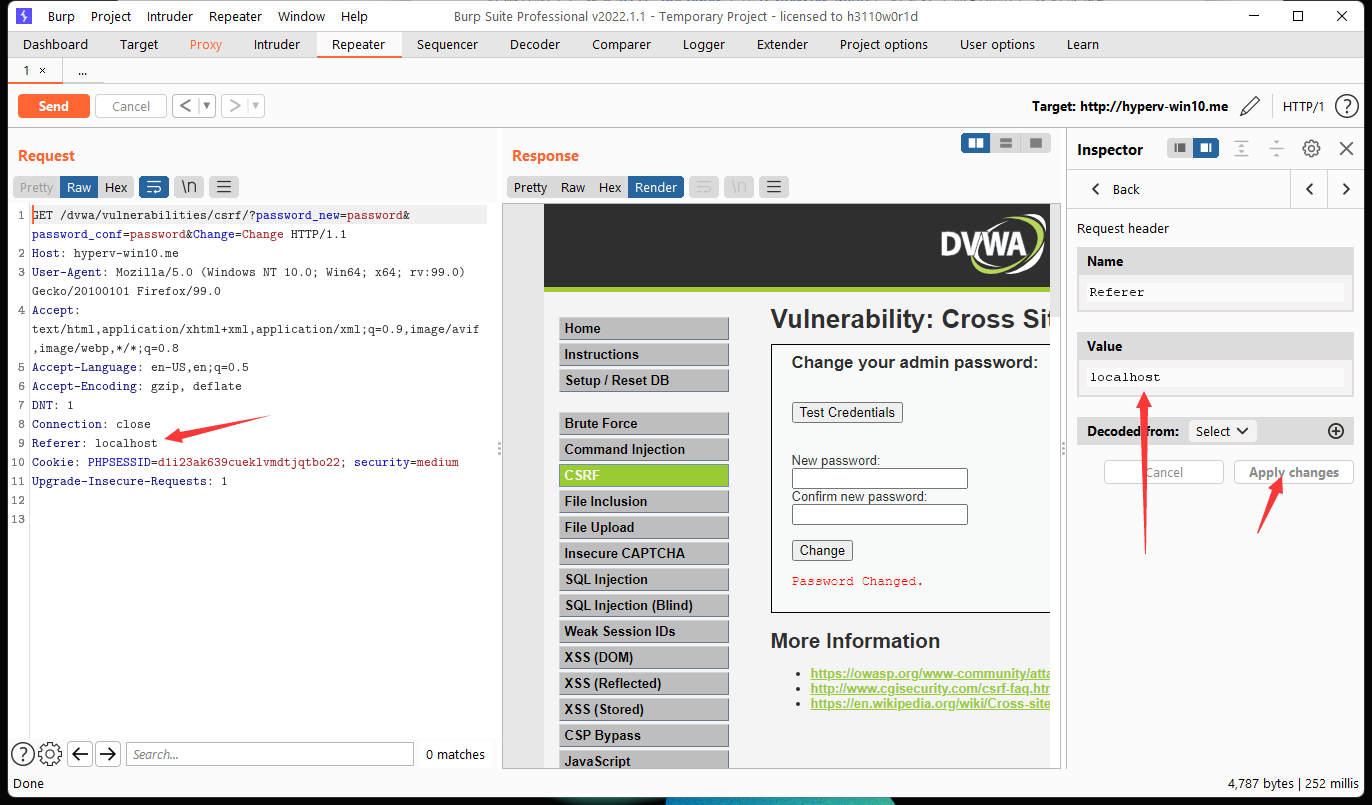Click the word wrap icon in Response

(704, 187)
